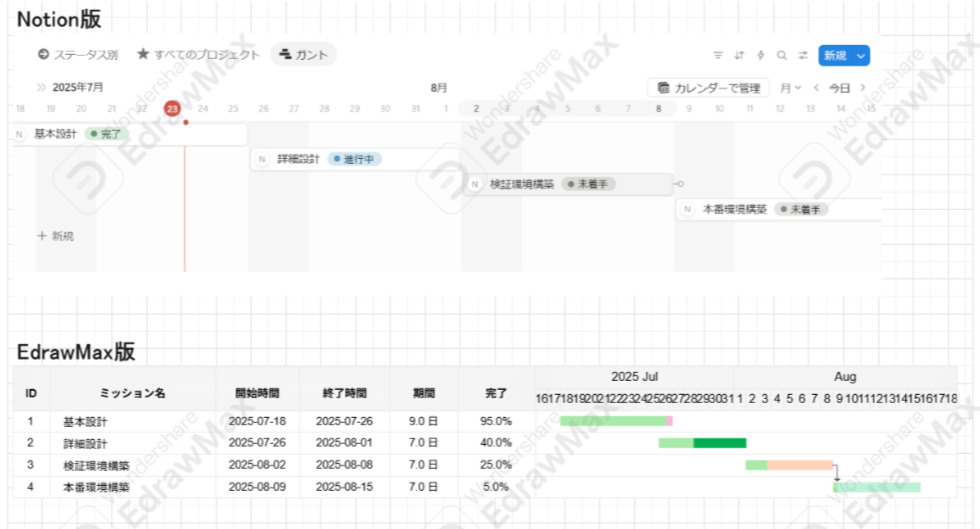The width and height of the screenshot is (980, 529).
Task: Click the end date 2025-08-15
Action: coord(344,486)
